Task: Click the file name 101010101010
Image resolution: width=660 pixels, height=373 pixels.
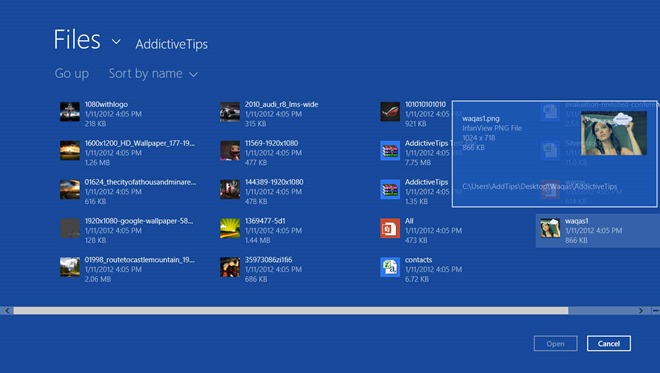Action: coord(425,104)
